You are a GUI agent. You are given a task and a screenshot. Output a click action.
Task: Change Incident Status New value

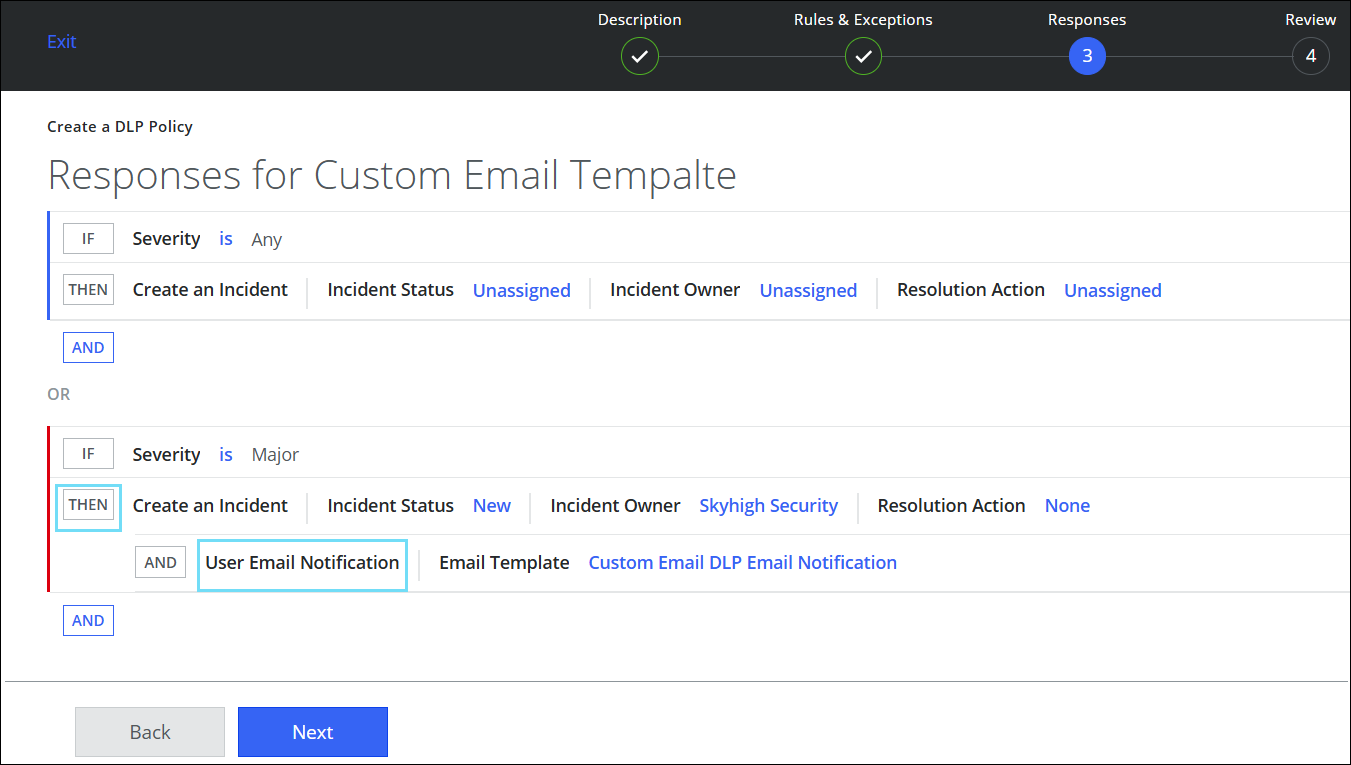click(x=491, y=506)
